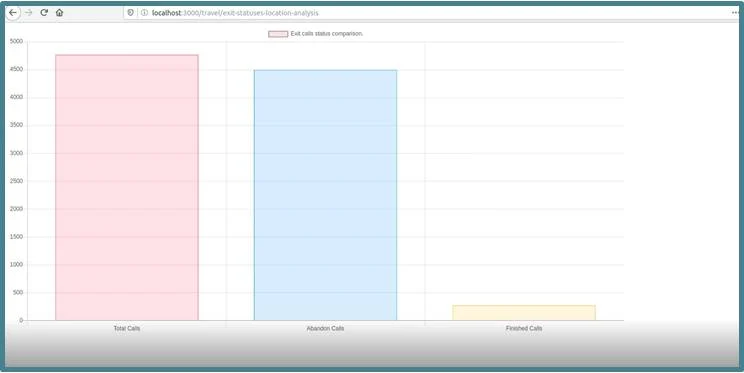Show site information via the info icon
Screen dimensions: 744x373
pos(144,13)
